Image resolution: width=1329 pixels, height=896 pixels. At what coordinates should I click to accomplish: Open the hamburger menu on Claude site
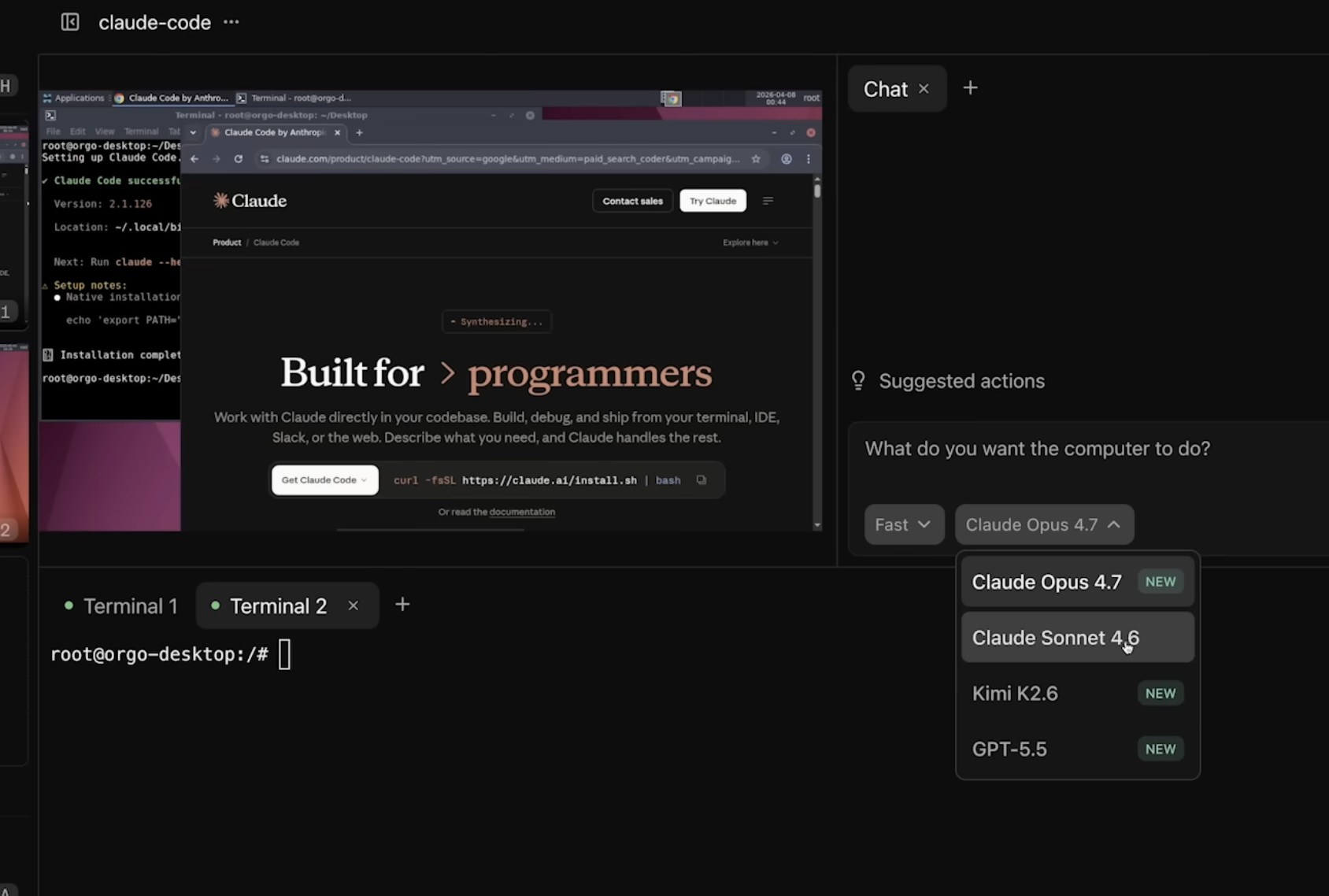(768, 201)
